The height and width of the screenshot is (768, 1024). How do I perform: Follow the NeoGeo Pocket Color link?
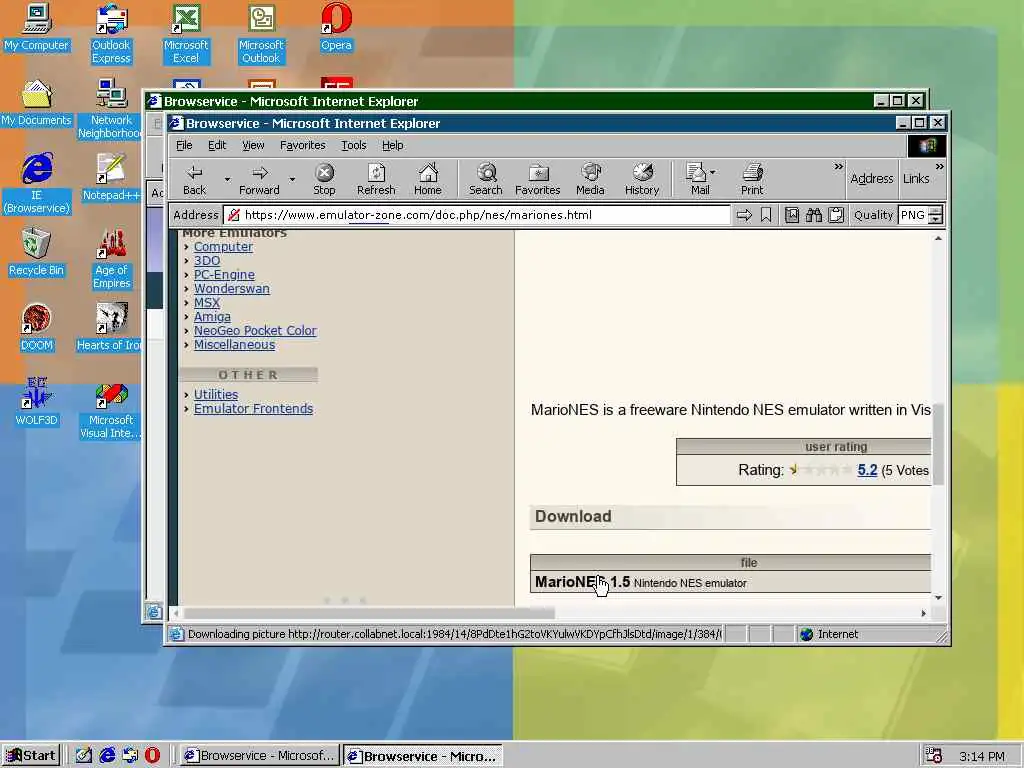tap(255, 330)
